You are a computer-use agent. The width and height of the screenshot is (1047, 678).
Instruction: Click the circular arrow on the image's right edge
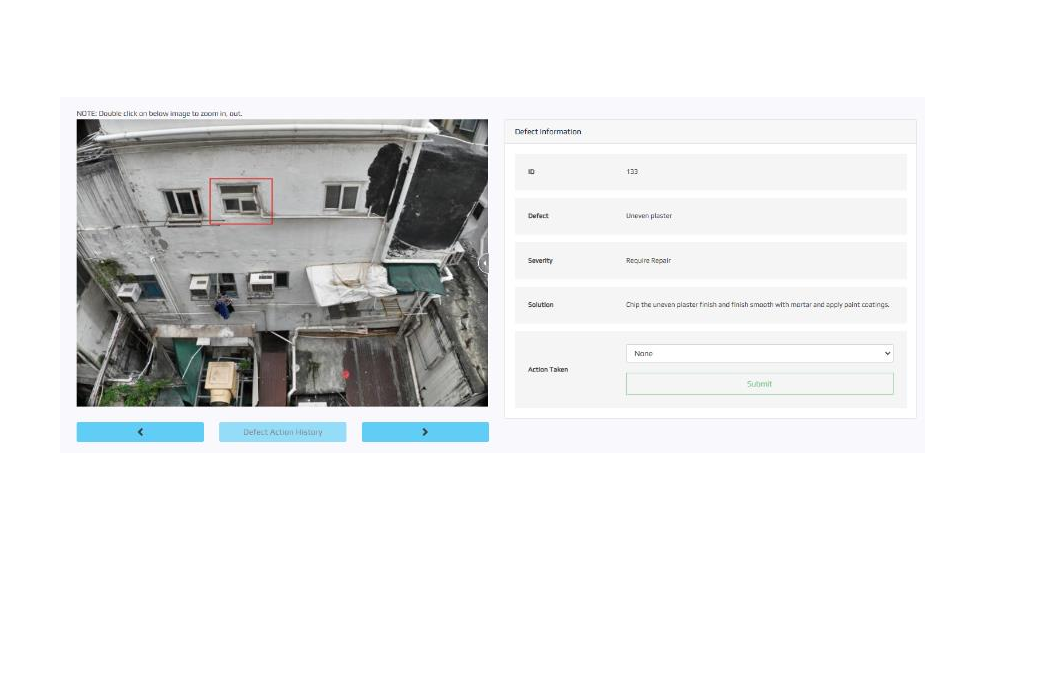484,264
